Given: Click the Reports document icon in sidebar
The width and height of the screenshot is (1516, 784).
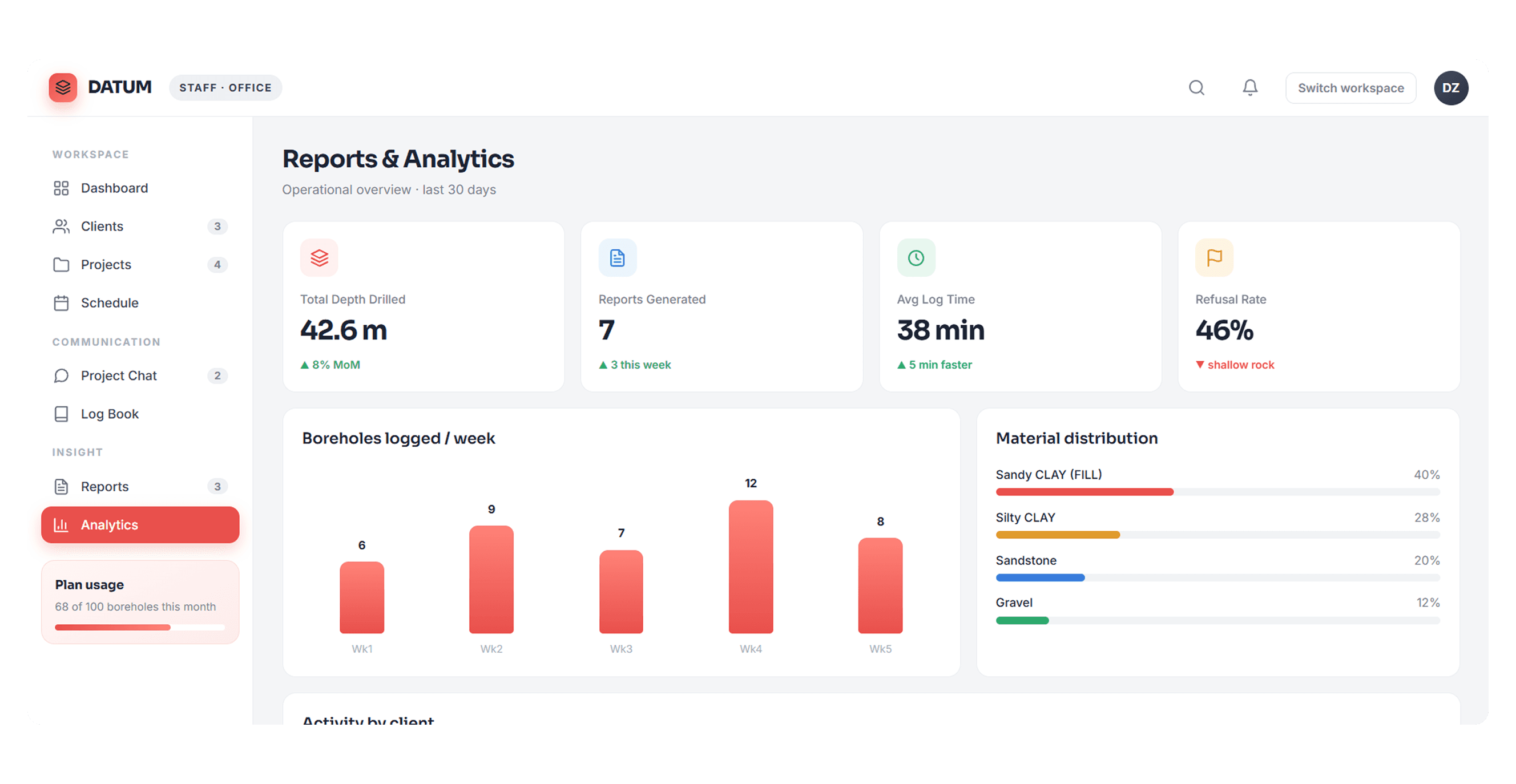Looking at the screenshot, I should pyautogui.click(x=61, y=487).
